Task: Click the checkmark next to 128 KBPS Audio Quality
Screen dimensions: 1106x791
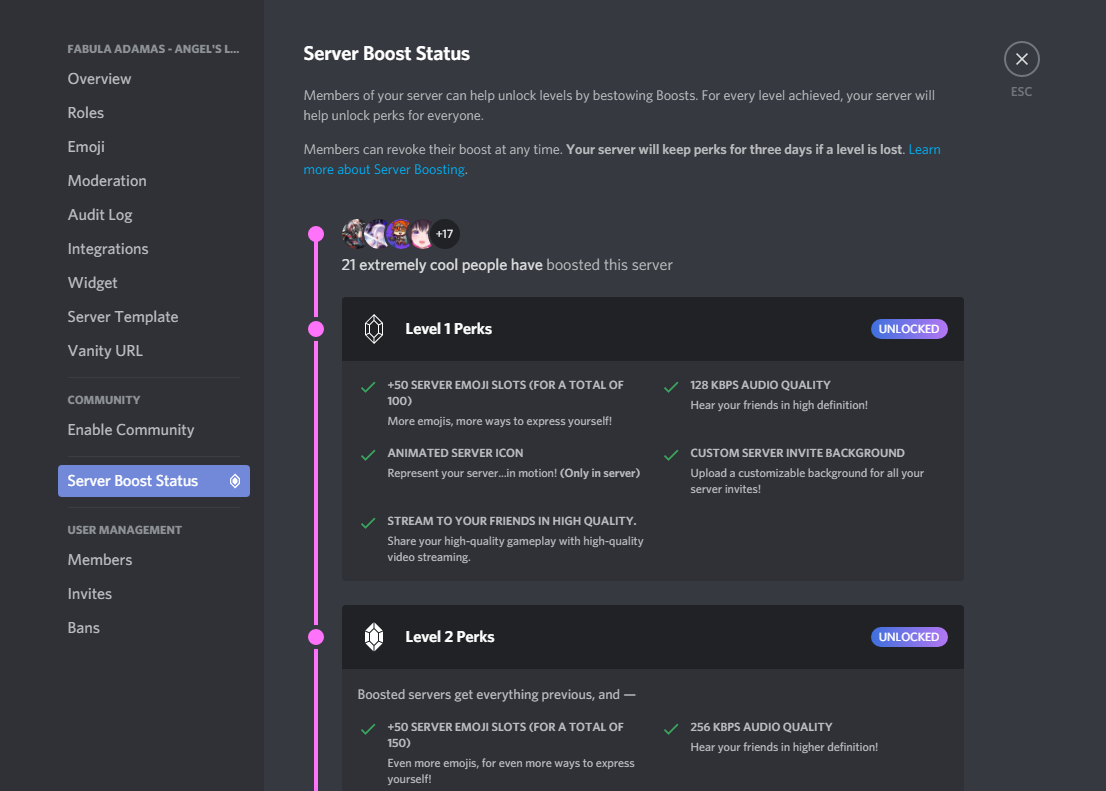Action: tap(668, 387)
